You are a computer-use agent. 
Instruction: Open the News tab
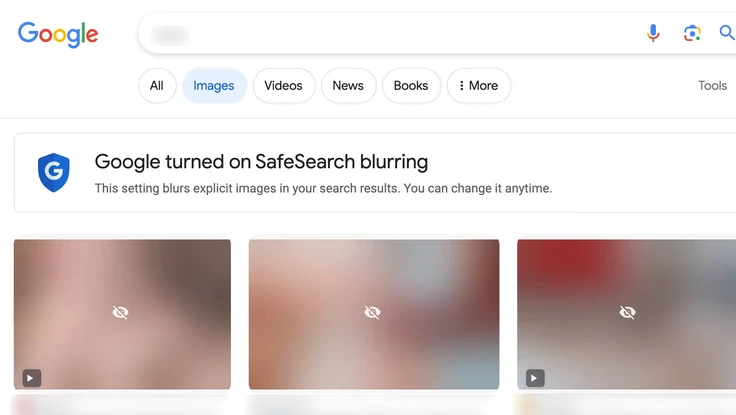[348, 86]
